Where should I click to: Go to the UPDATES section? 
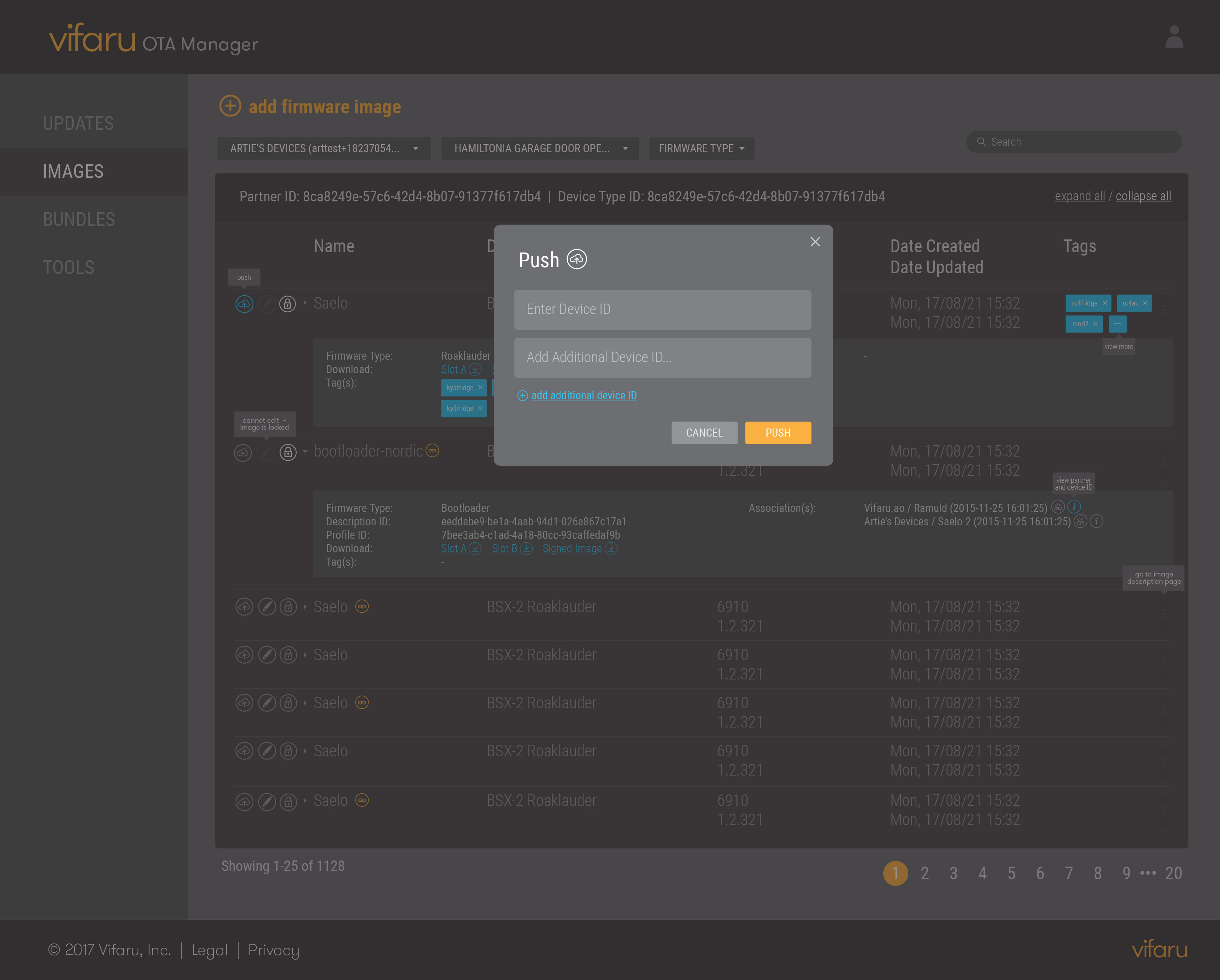pos(78,123)
